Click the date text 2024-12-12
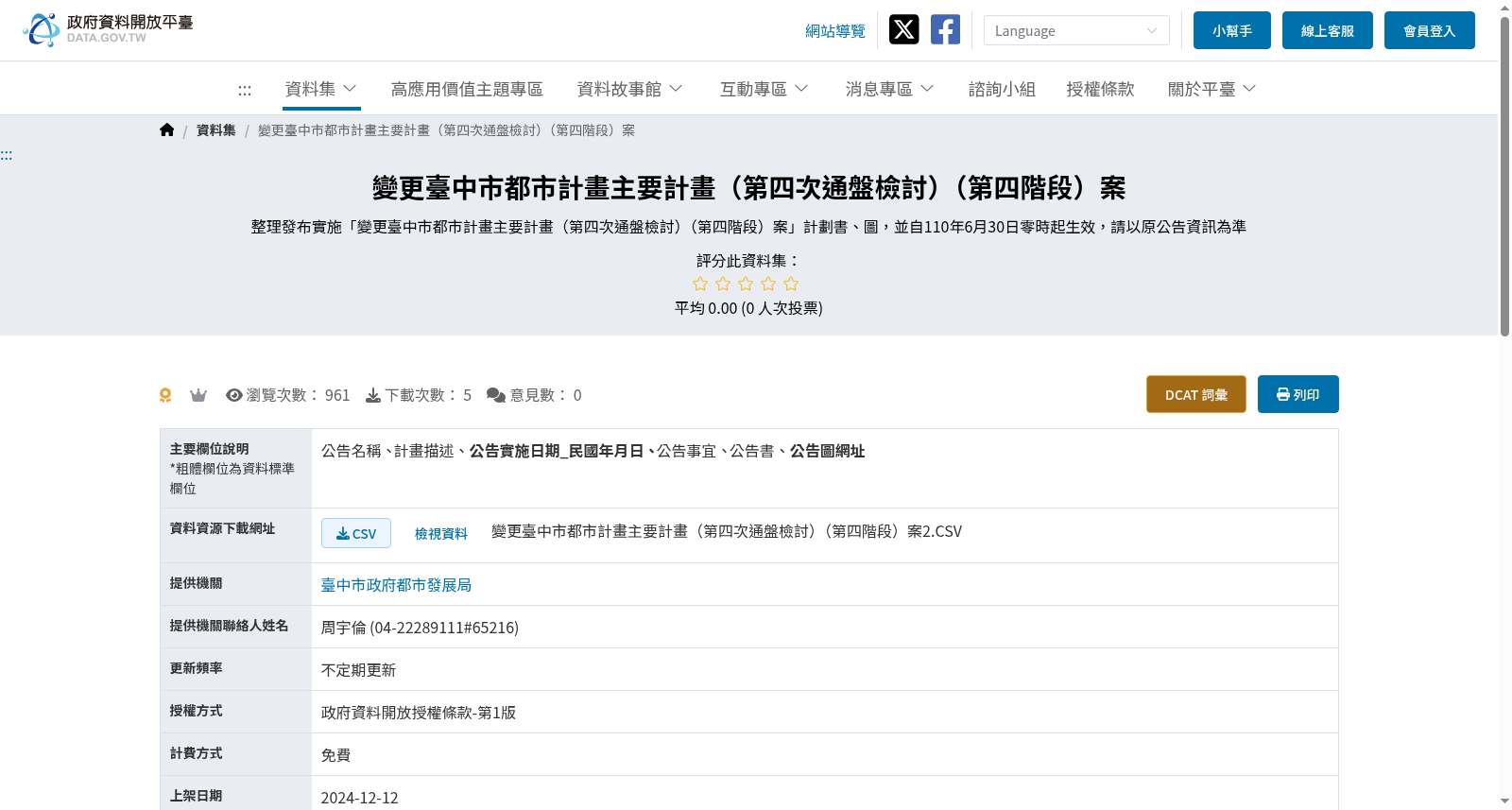This screenshot has width=1512, height=810. (360, 798)
